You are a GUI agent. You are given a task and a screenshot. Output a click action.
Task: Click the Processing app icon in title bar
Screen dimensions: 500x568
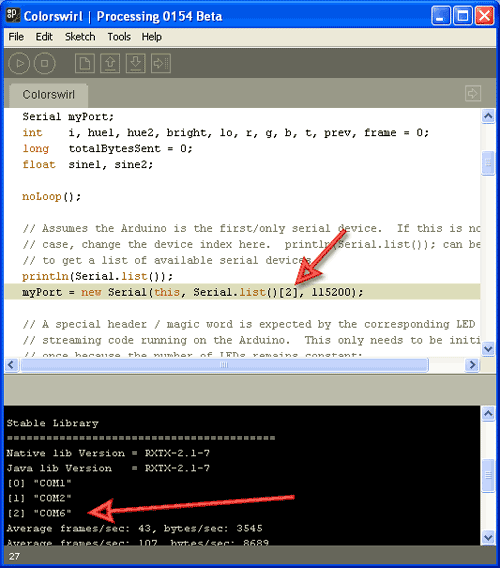click(x=12, y=15)
